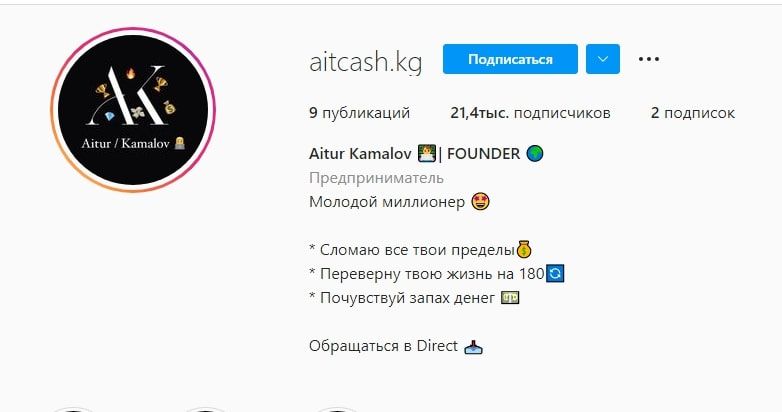Open the aitcash.kg profile picture story
Viewport: 782px width, 412px height.
coord(133,110)
